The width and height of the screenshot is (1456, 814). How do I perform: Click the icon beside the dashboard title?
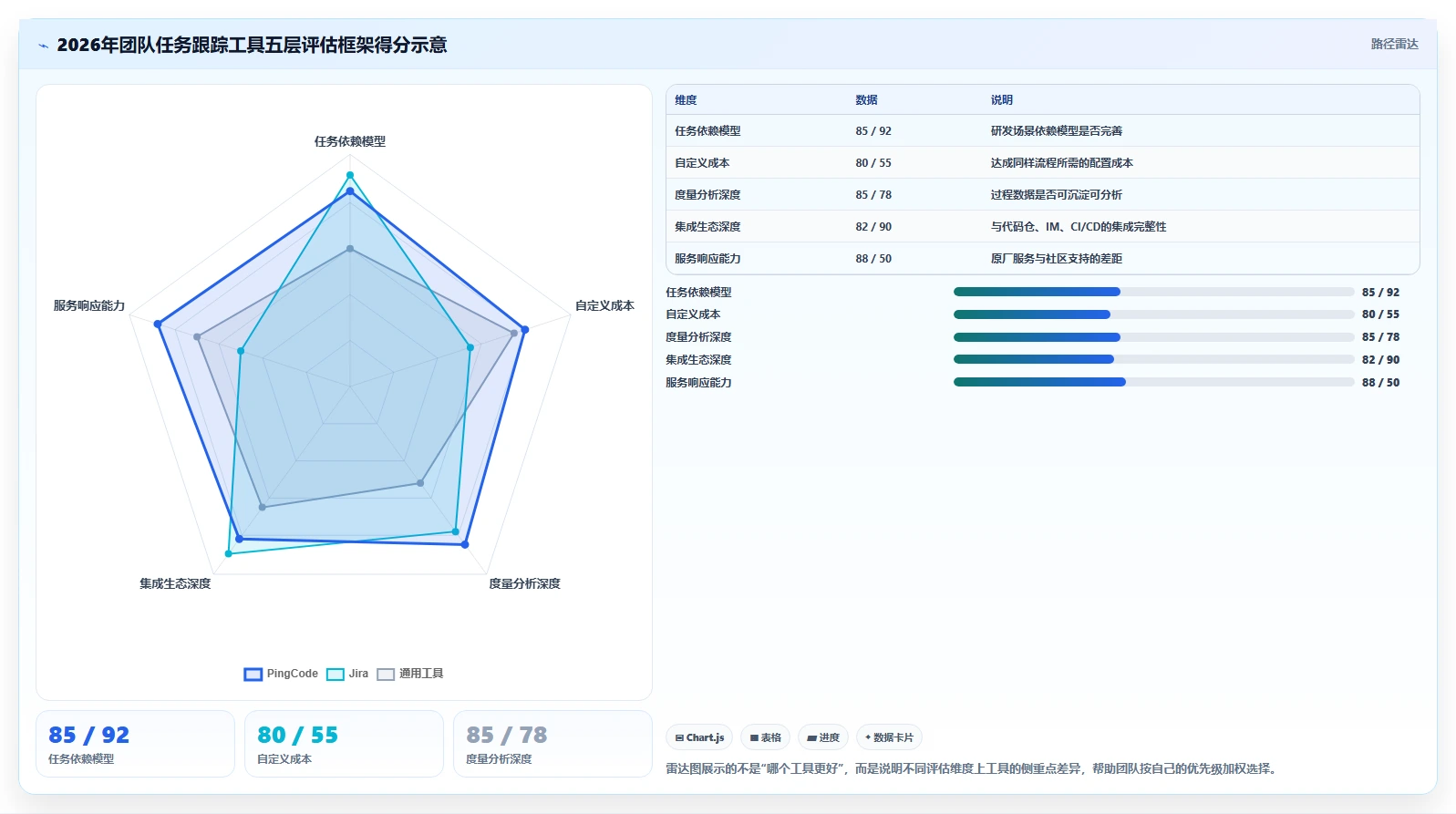[x=43, y=46]
